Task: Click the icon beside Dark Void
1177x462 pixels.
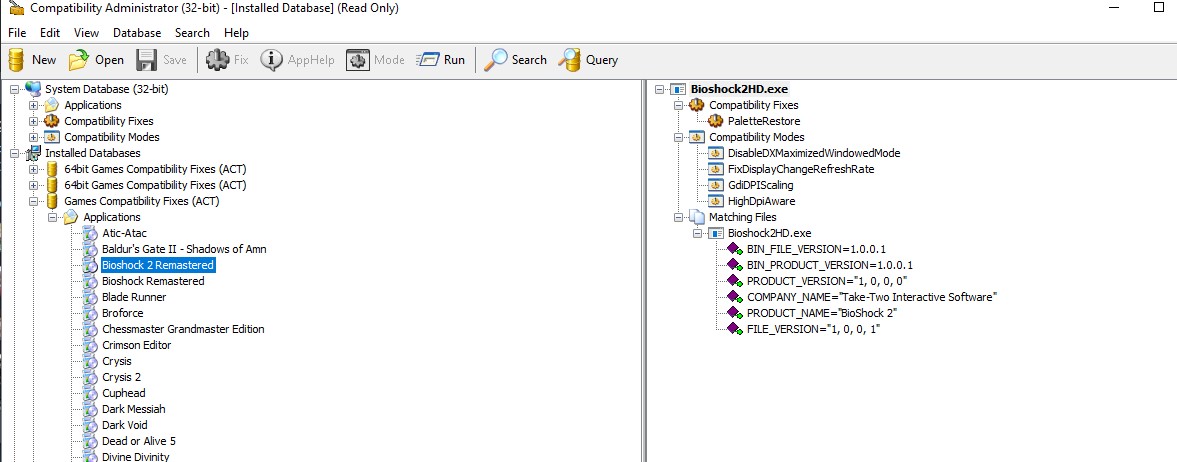Action: point(91,425)
